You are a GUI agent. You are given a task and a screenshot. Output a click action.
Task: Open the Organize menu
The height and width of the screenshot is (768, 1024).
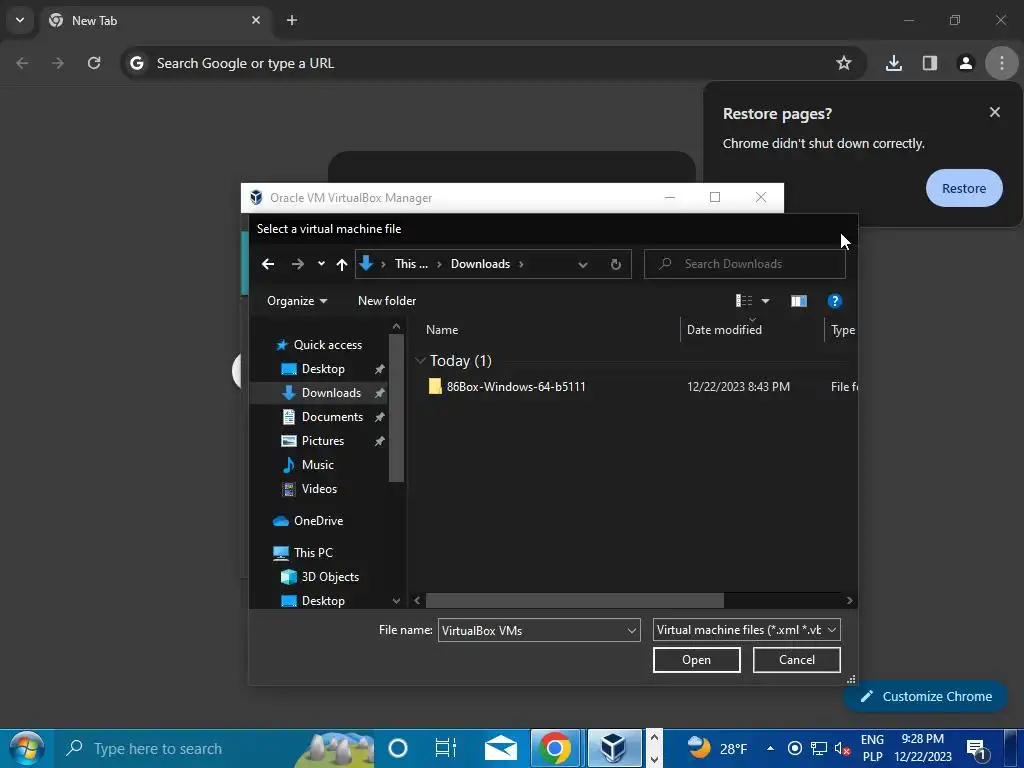[297, 300]
